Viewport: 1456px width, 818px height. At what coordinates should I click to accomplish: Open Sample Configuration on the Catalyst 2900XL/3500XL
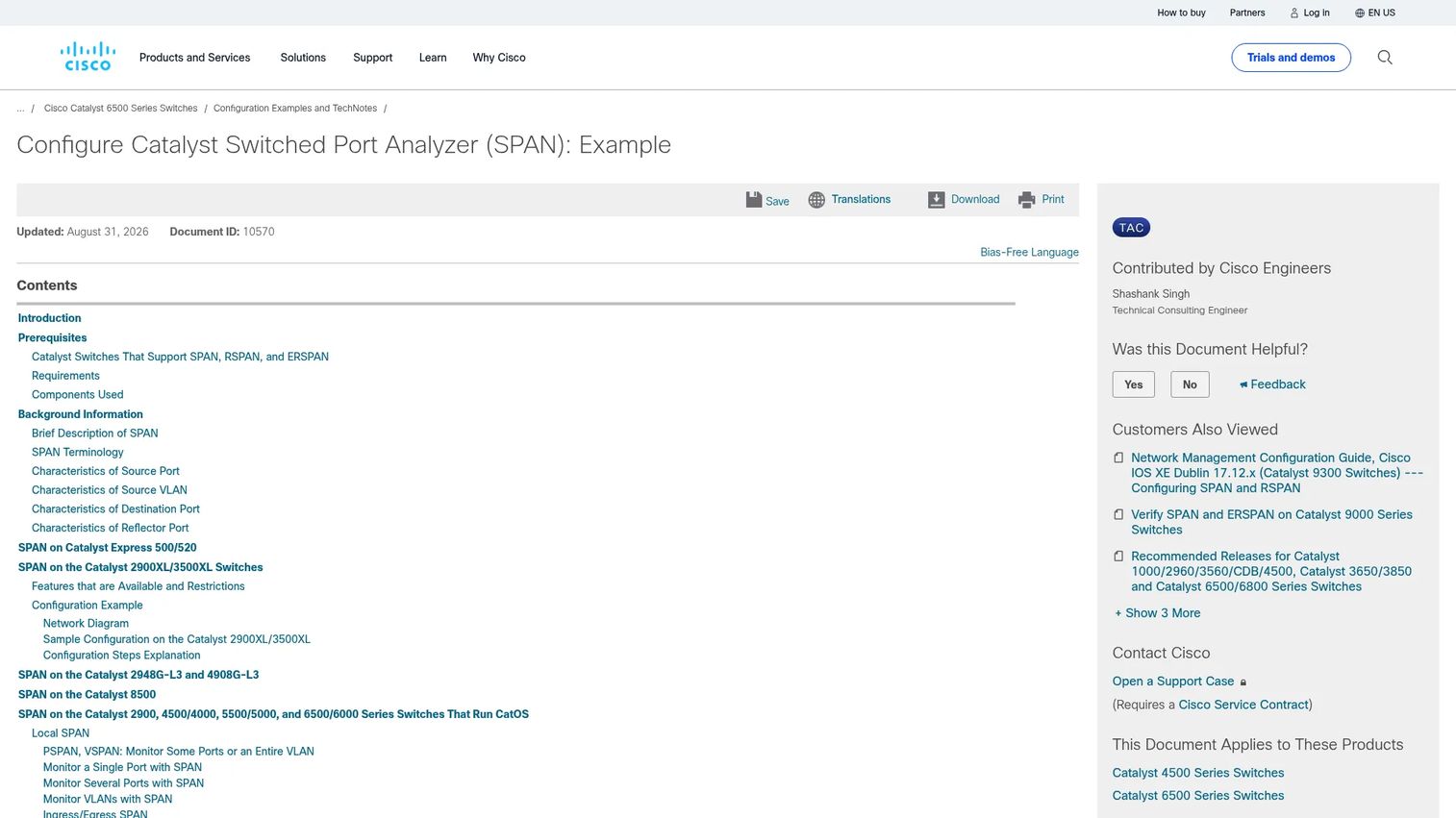point(176,639)
